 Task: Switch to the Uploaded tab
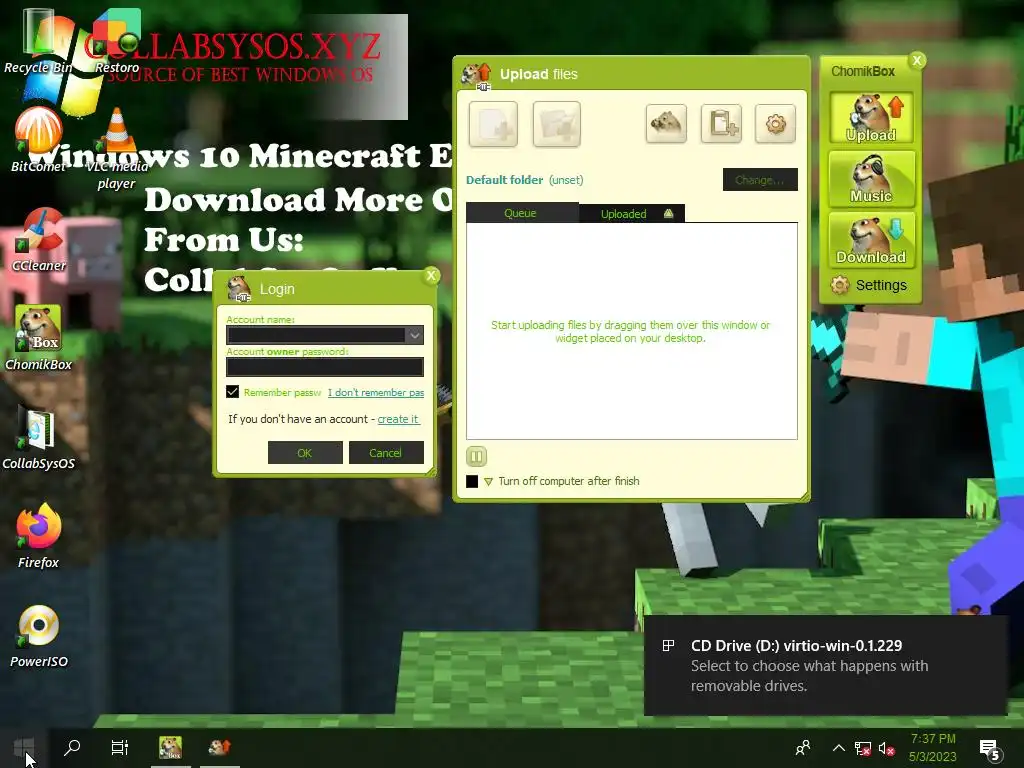(632, 214)
